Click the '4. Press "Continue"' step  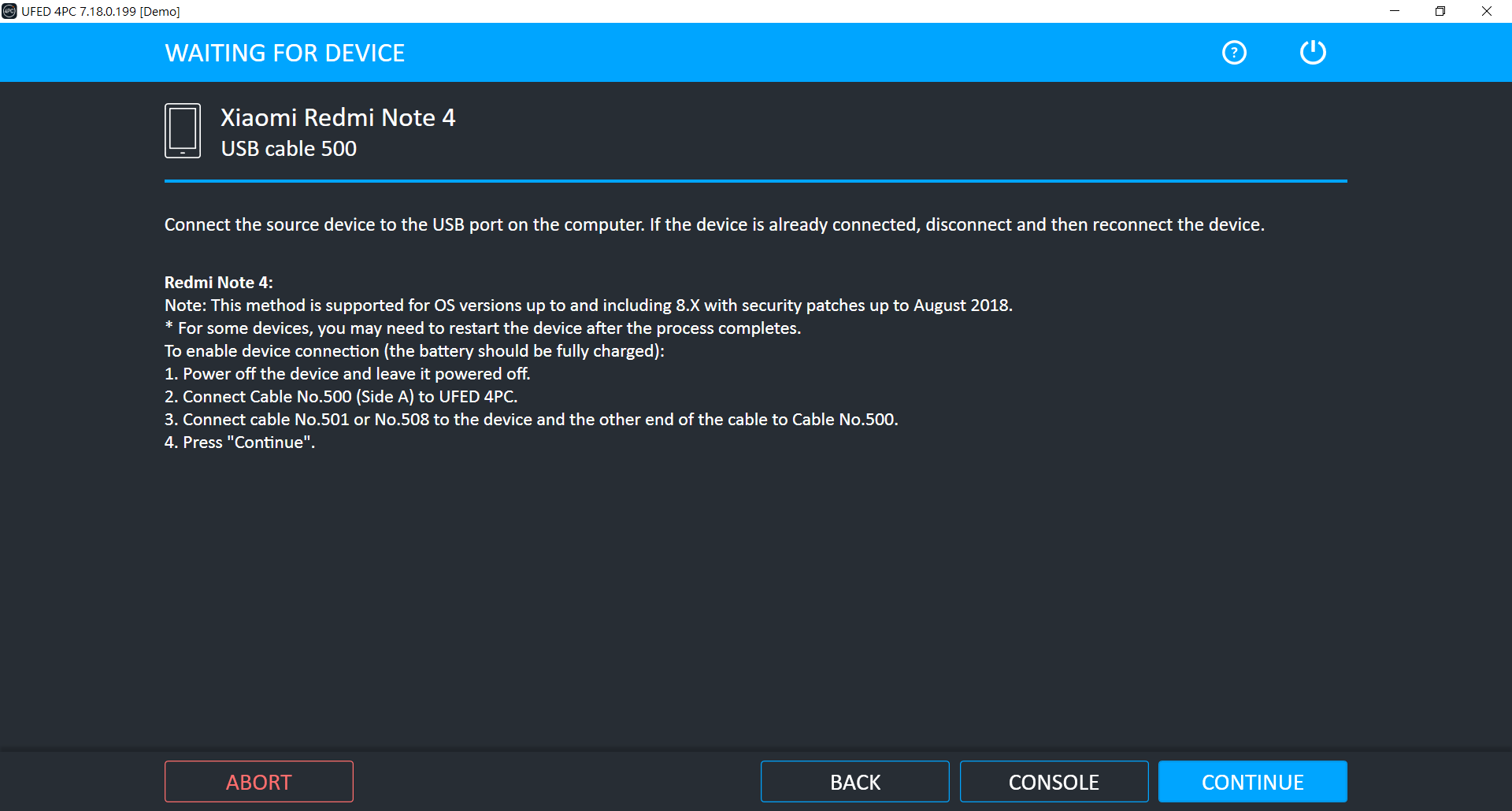pos(240,443)
